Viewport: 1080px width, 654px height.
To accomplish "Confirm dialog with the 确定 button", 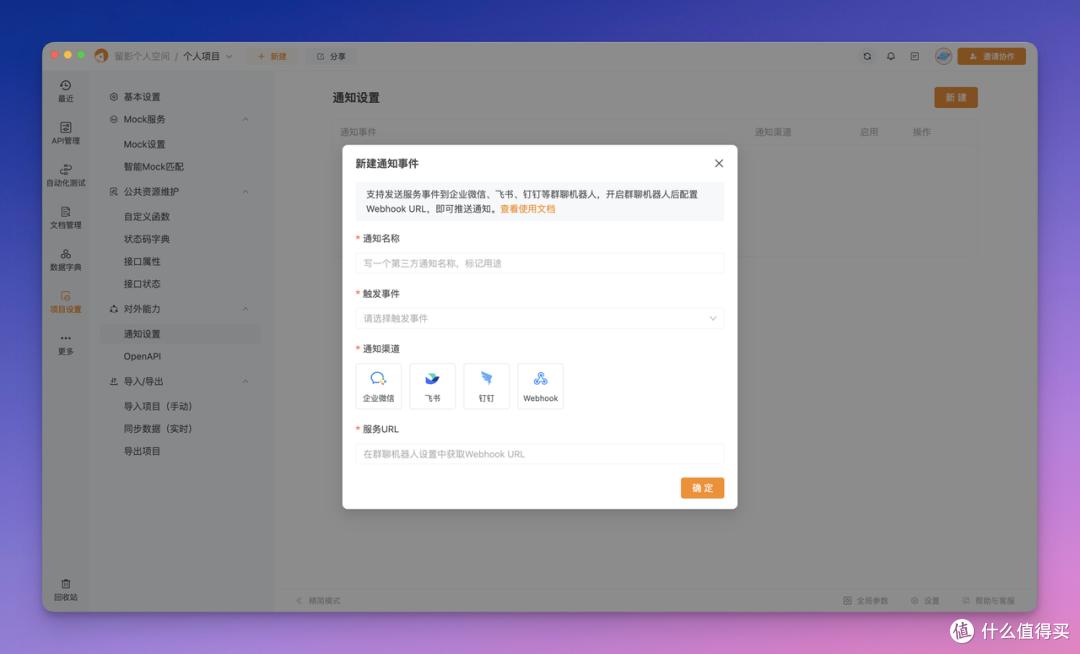I will coord(702,488).
